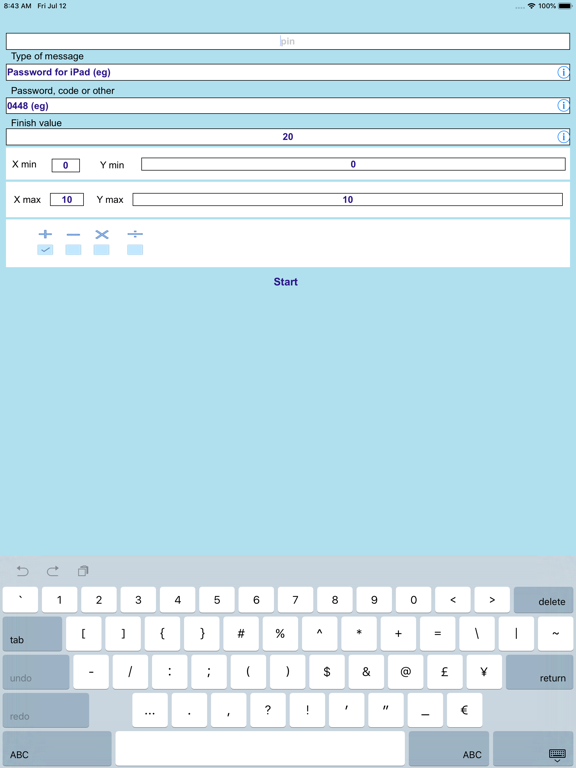Select the X min value field
Viewport: 576px width, 768px height.
tap(66, 165)
